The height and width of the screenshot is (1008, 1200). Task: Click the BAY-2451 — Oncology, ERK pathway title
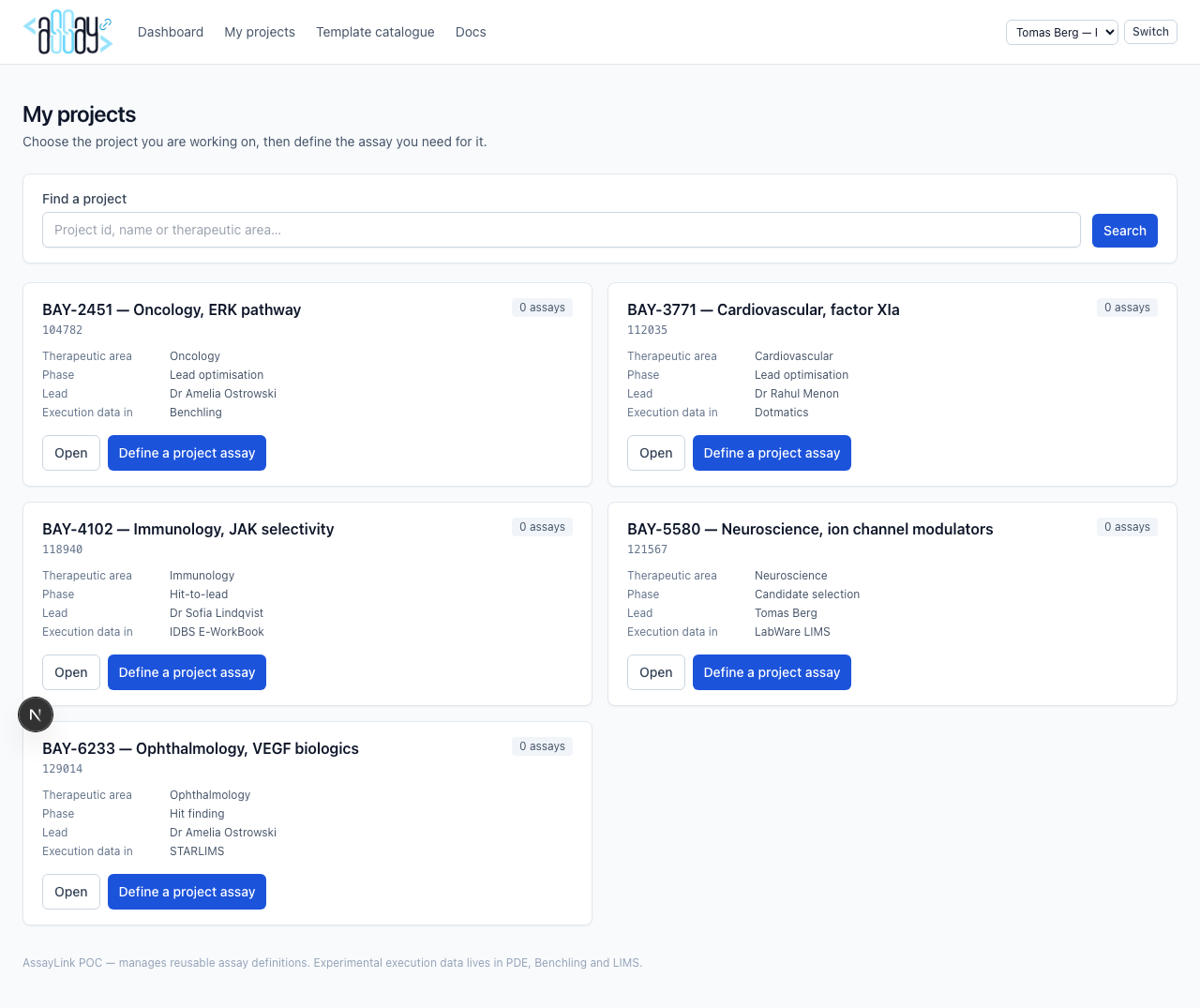[x=172, y=309]
